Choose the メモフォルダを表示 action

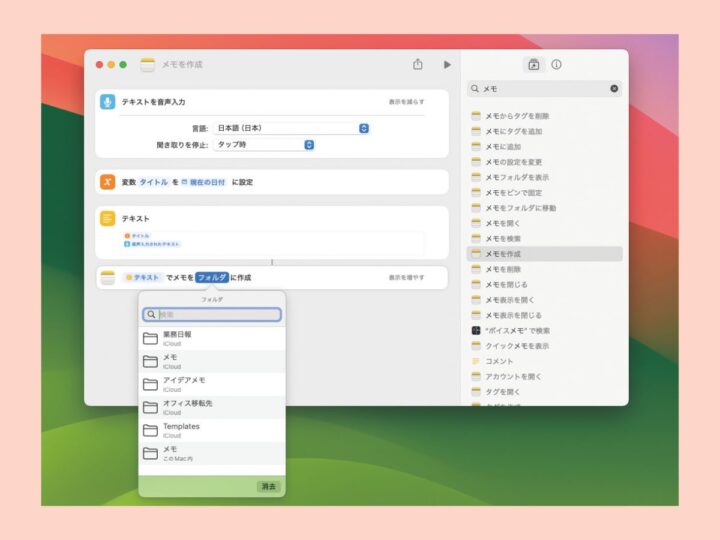pyautogui.click(x=545, y=177)
